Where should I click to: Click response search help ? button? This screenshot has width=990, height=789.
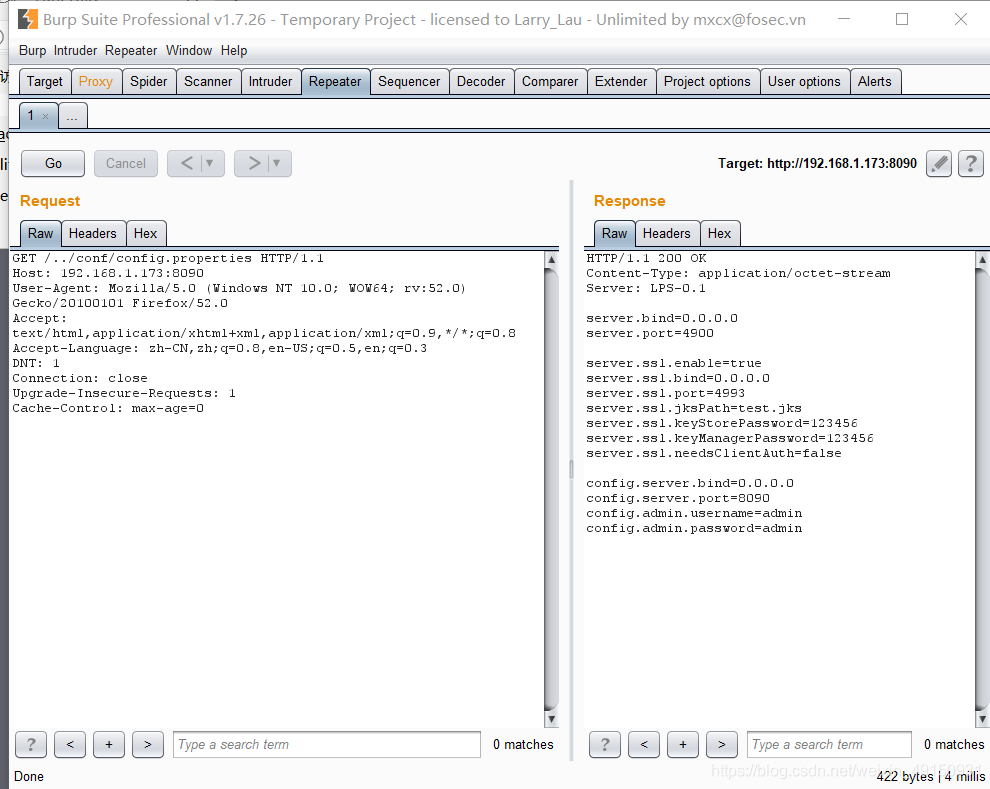(x=605, y=744)
